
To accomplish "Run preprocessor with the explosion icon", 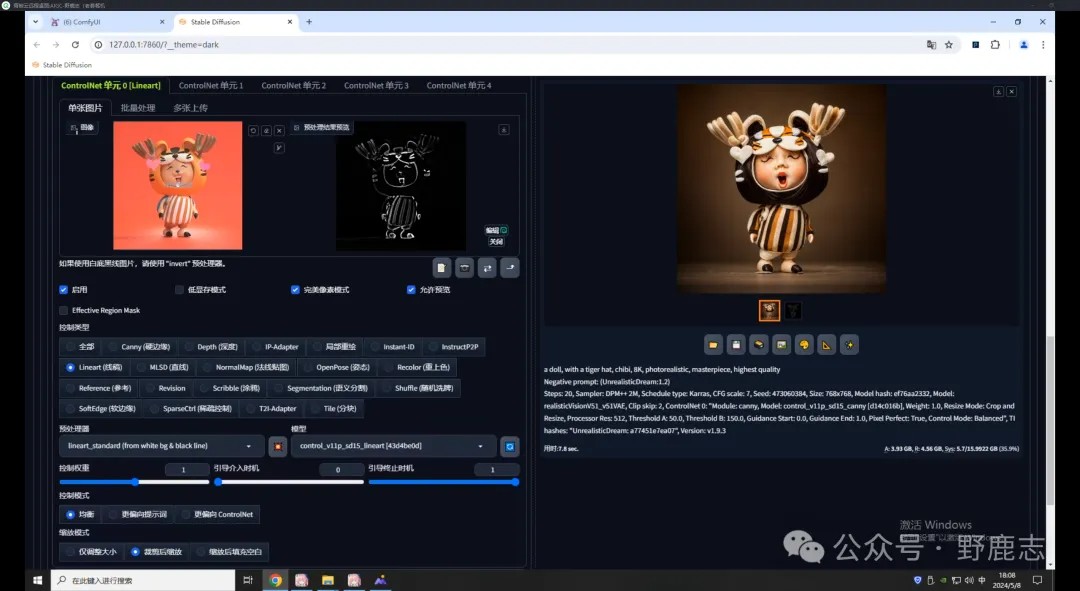I will coord(278,446).
